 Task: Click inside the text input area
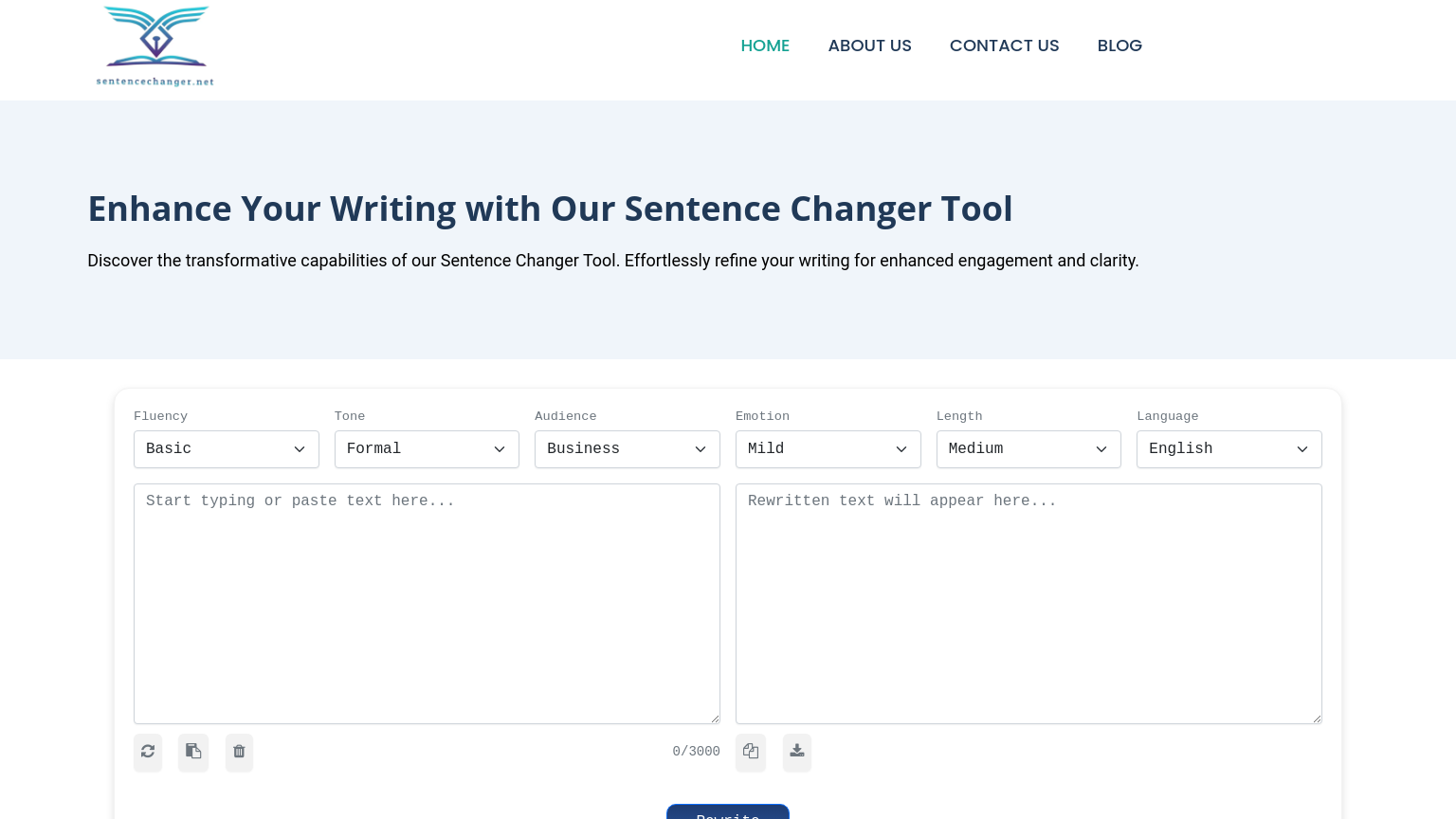[427, 604]
